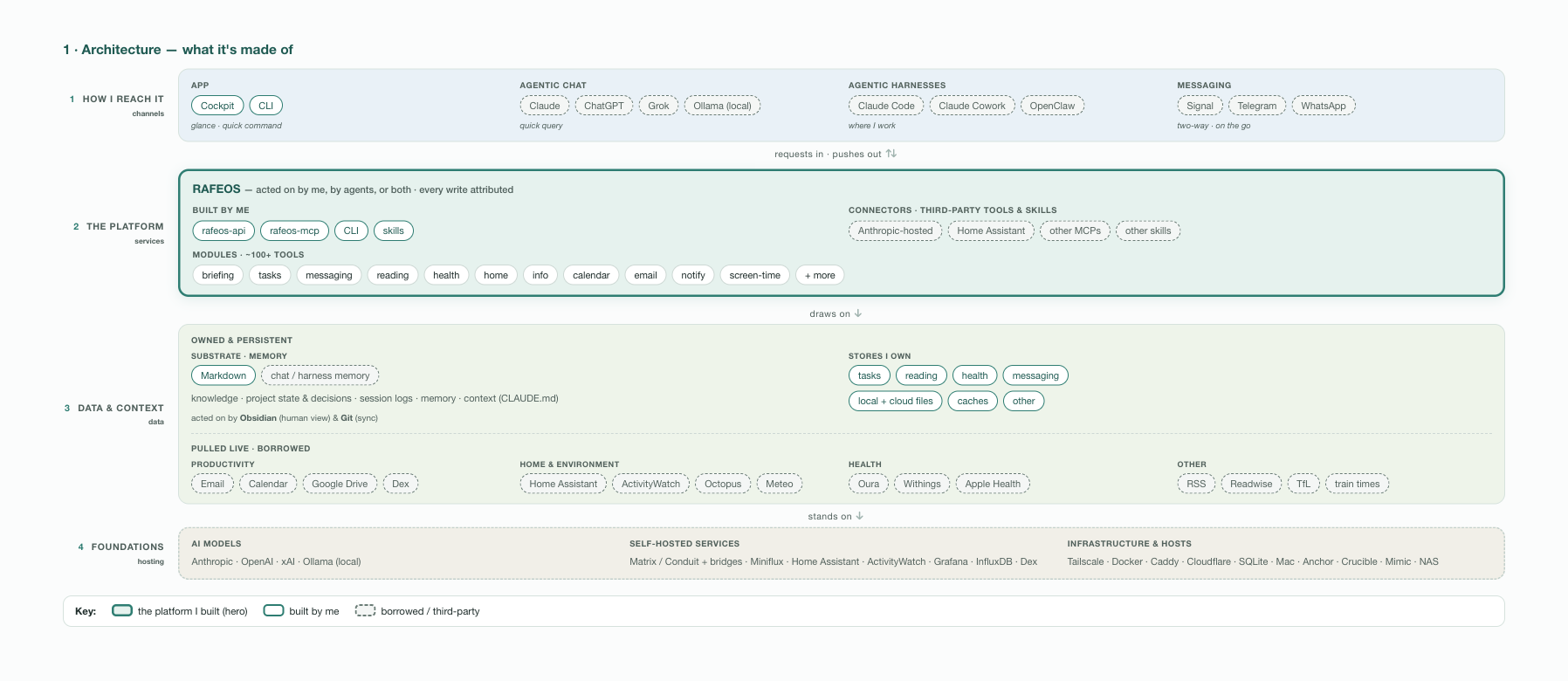Image resolution: width=1568 pixels, height=681 pixels.
Task: Click the 'train times' chip
Action: point(1357,484)
